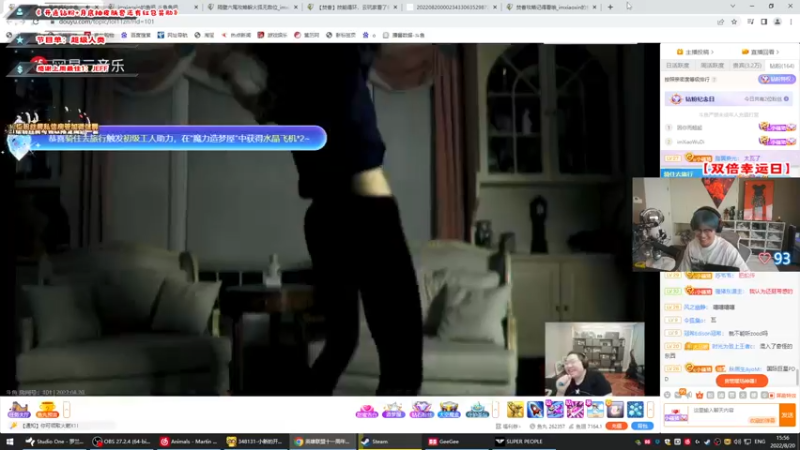Click the first ranked diamond fan row
The width and height of the screenshot is (800, 450).
pyautogui.click(x=730, y=128)
